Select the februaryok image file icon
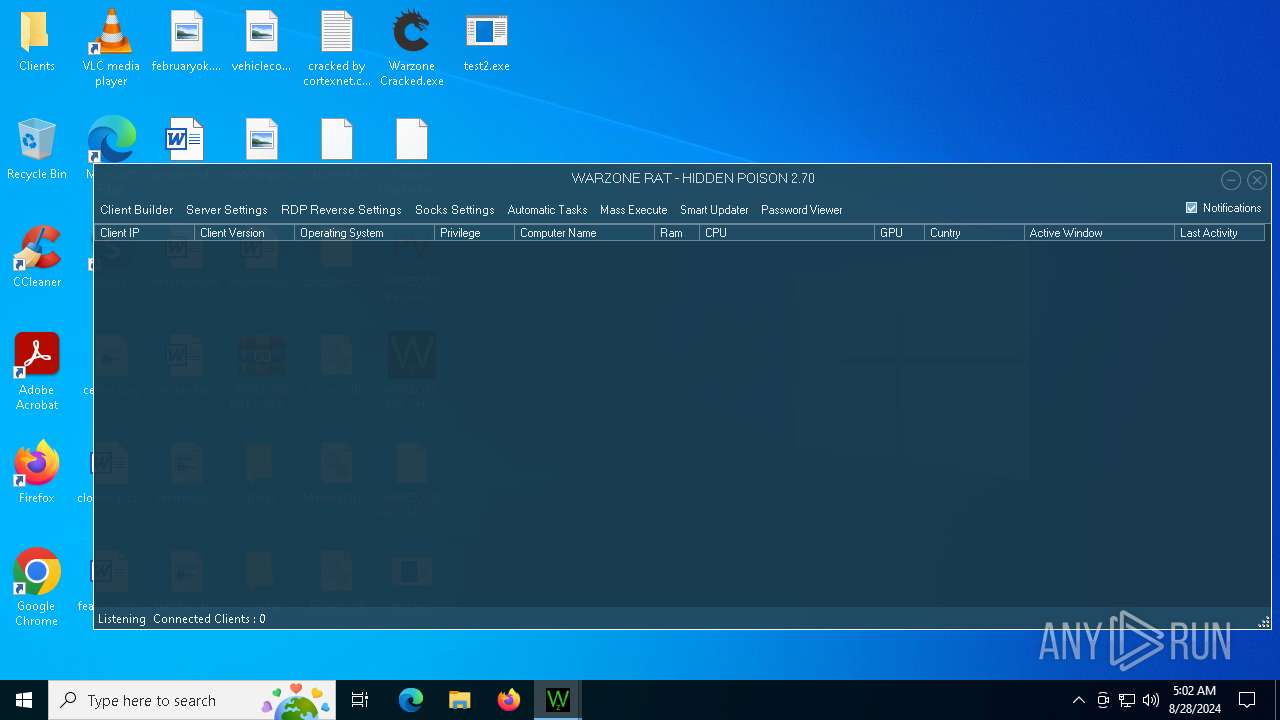The height and width of the screenshot is (720, 1280). 186,42
